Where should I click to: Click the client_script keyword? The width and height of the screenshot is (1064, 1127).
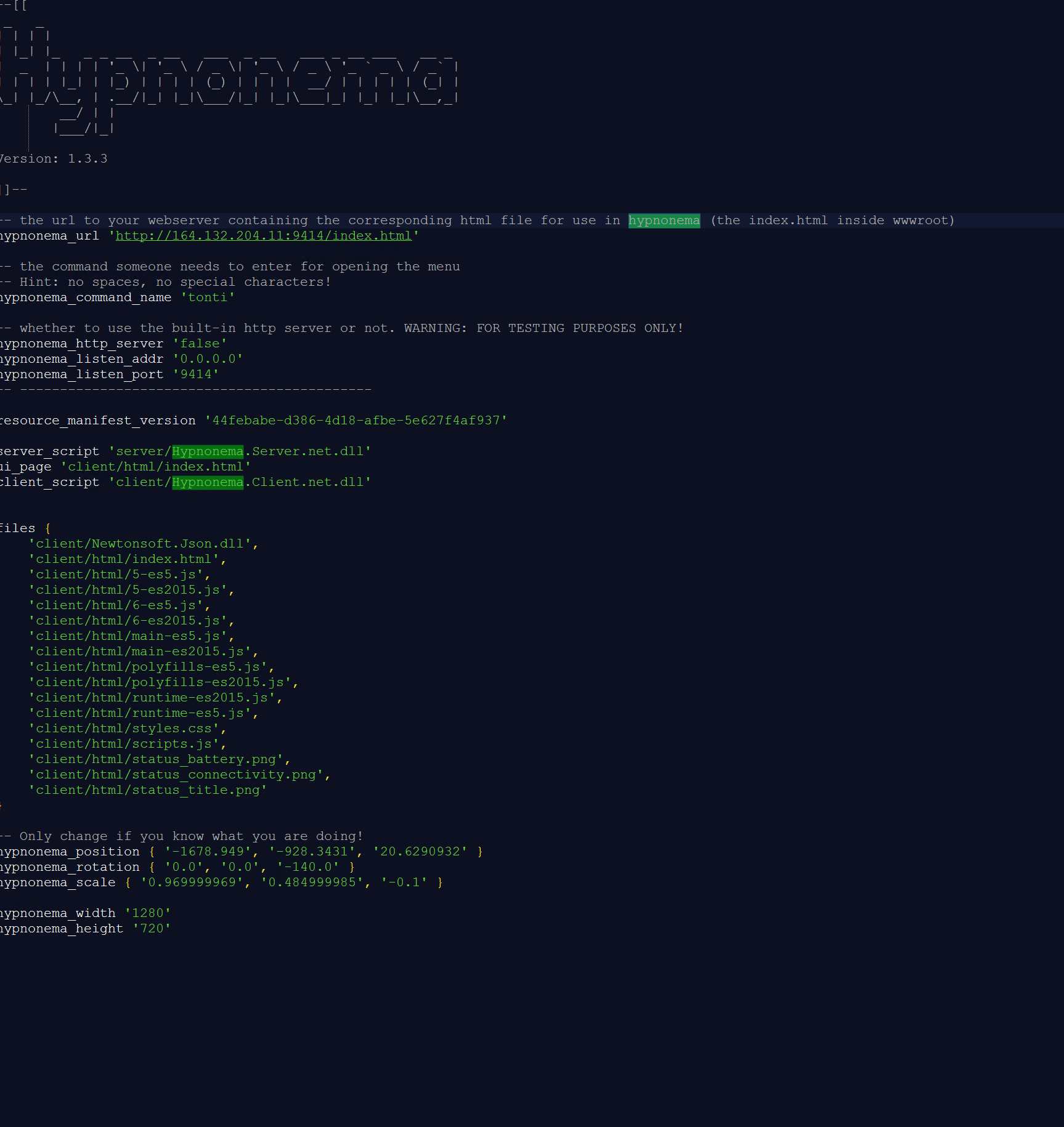pos(49,482)
